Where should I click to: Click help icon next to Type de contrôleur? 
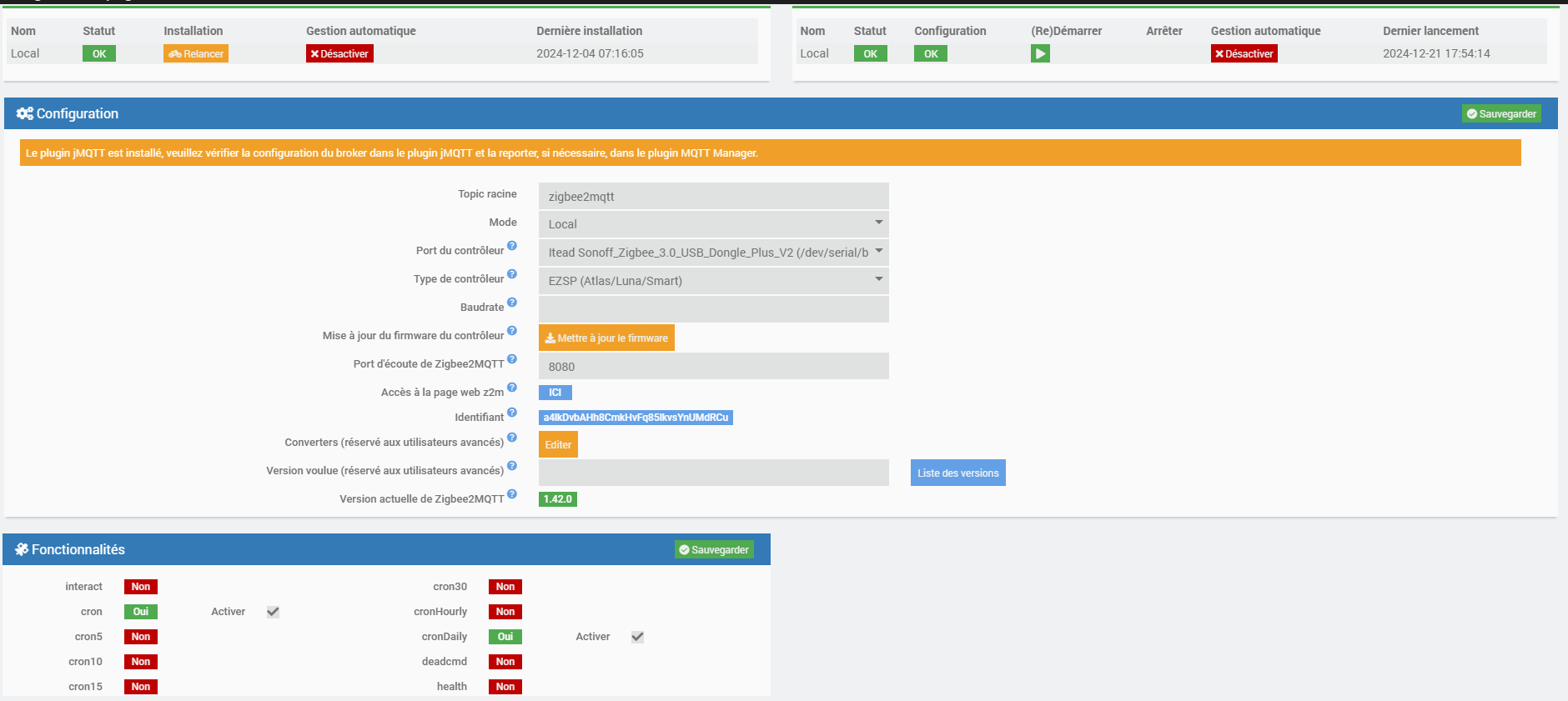click(x=512, y=274)
